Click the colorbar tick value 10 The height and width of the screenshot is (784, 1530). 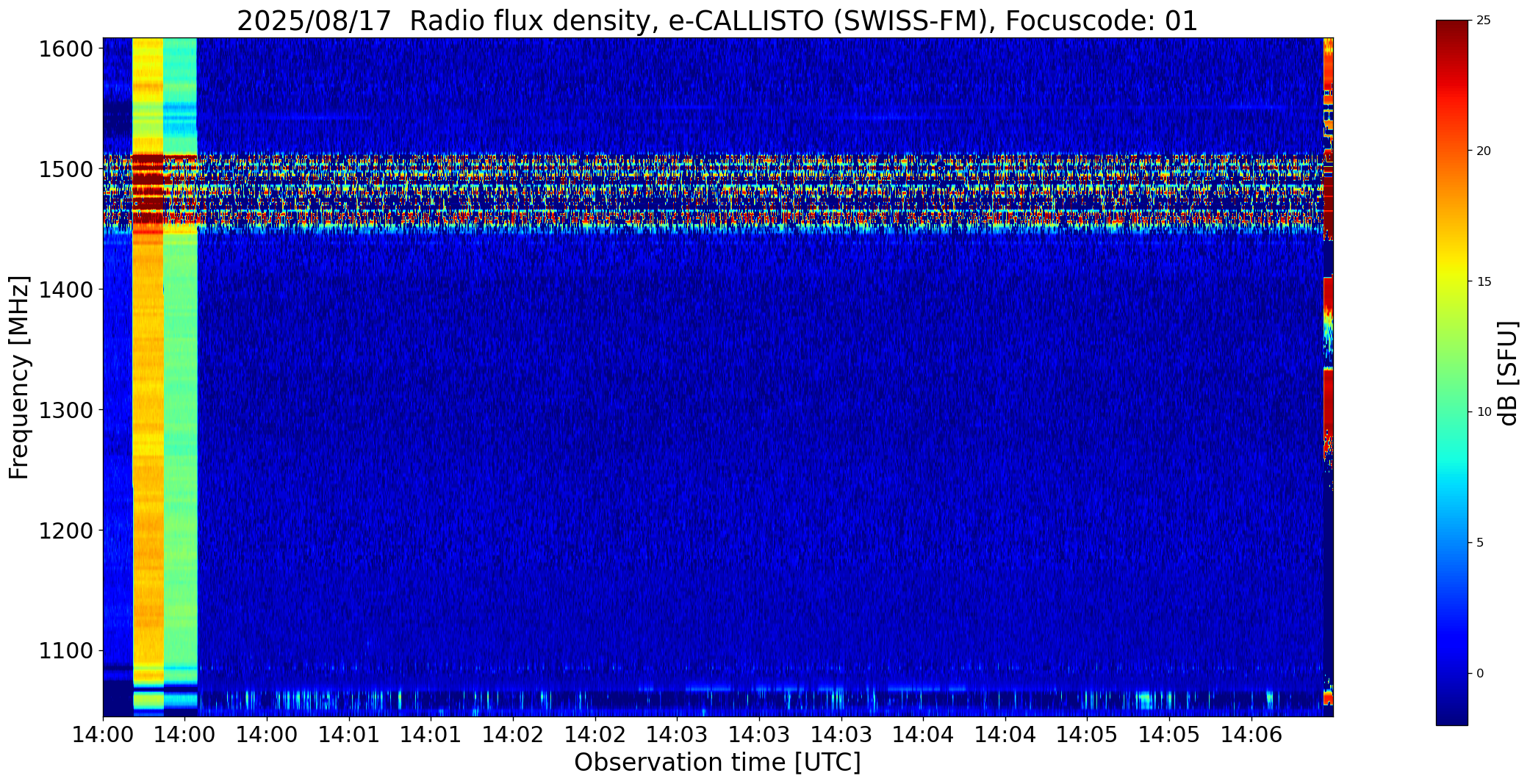(1484, 412)
